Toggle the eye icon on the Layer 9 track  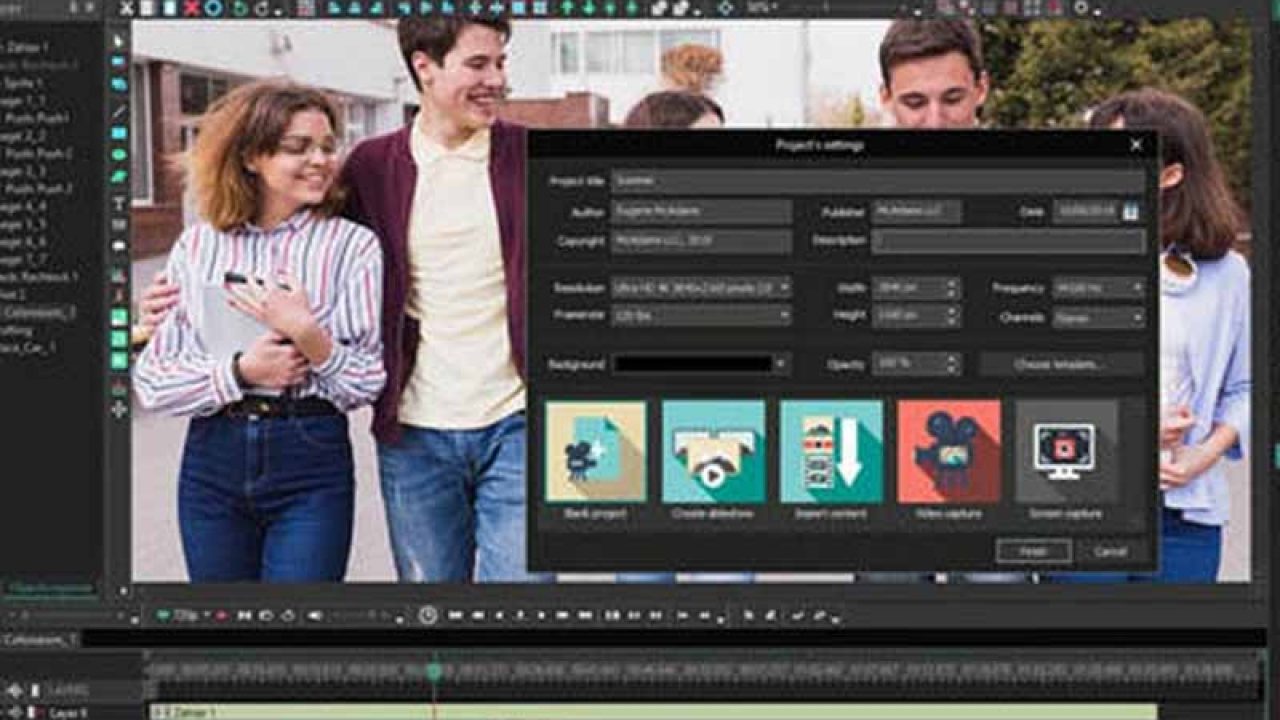pyautogui.click(x=13, y=712)
